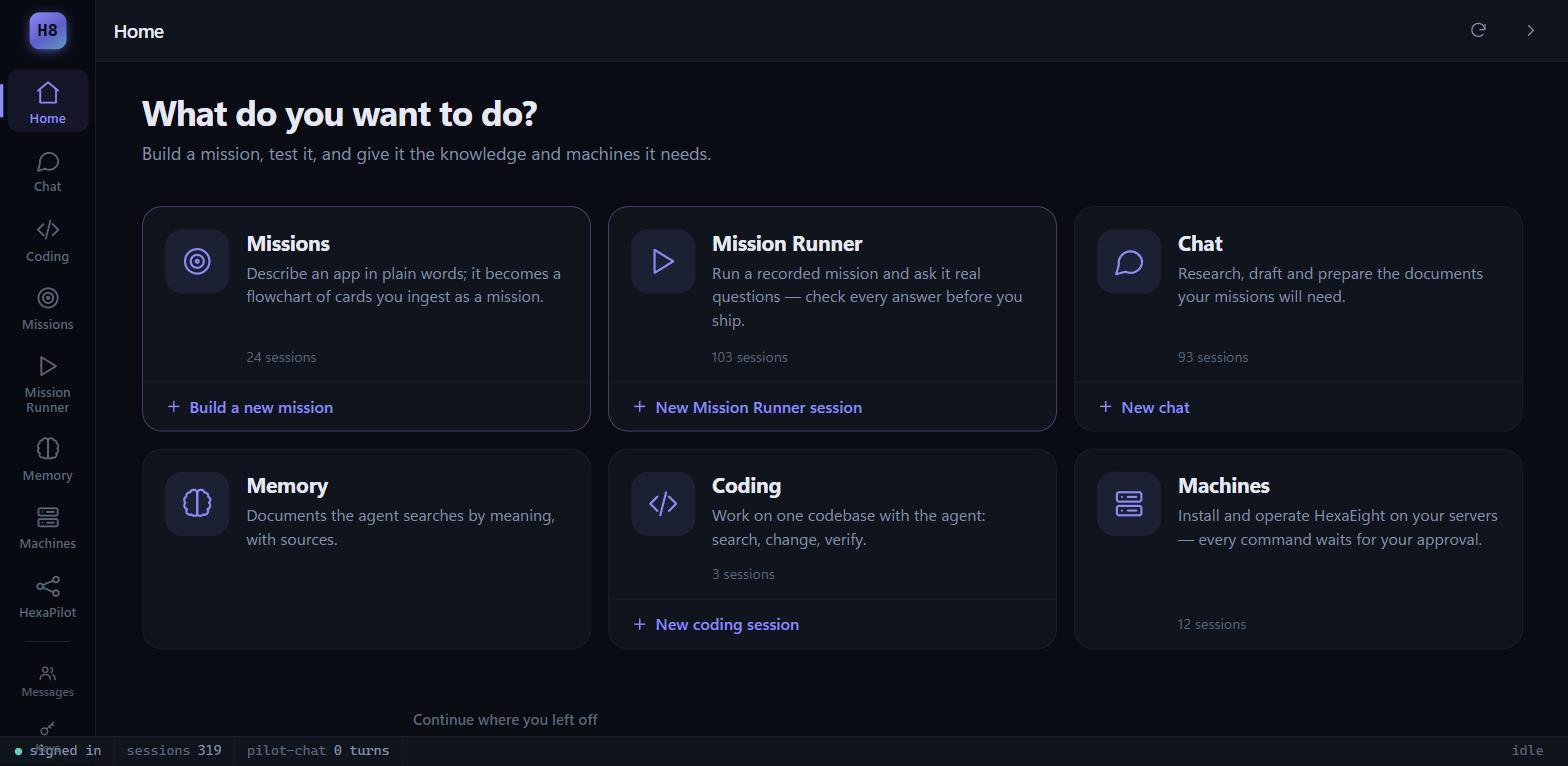1568x766 pixels.
Task: Click the Mission Runner card play icon
Action: [x=663, y=261]
